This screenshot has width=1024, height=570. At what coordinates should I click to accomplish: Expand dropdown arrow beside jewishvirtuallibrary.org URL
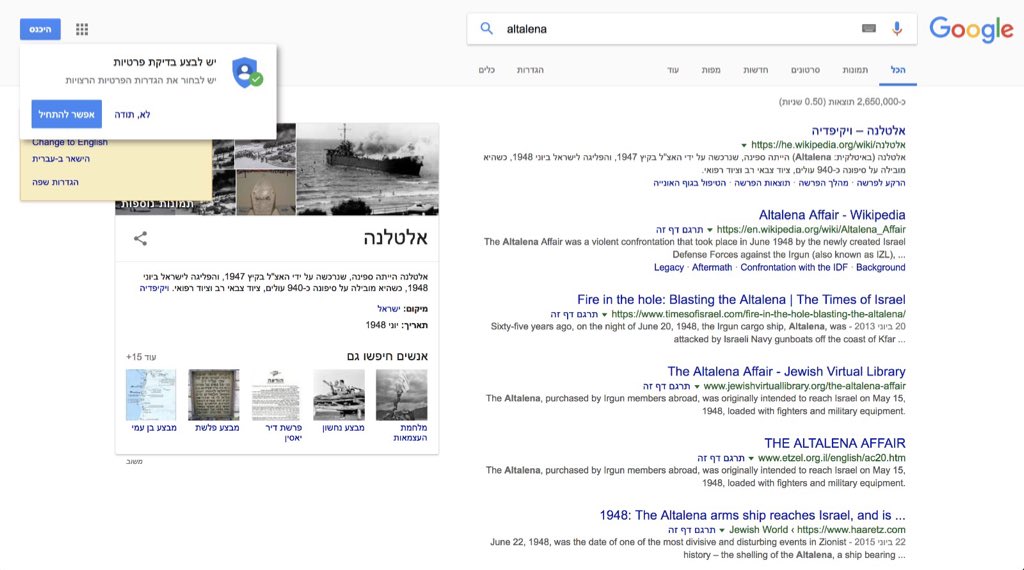697,387
